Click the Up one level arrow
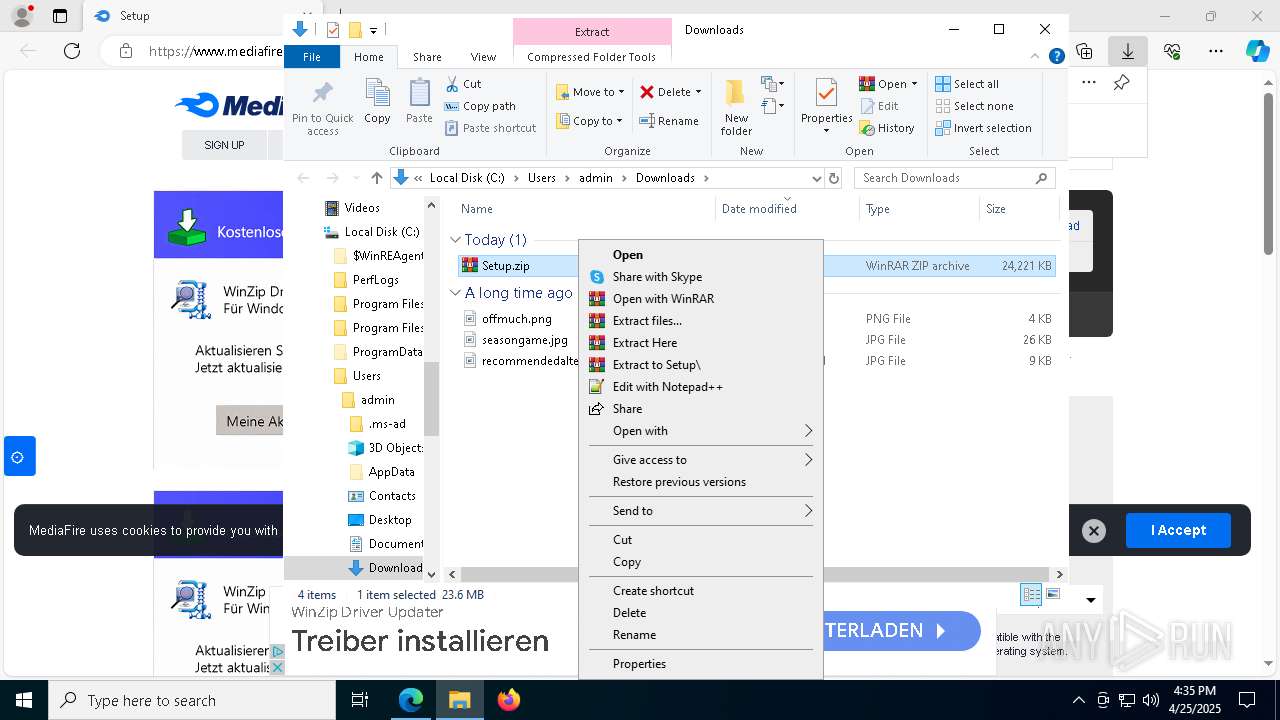This screenshot has height=720, width=1280. click(x=376, y=178)
